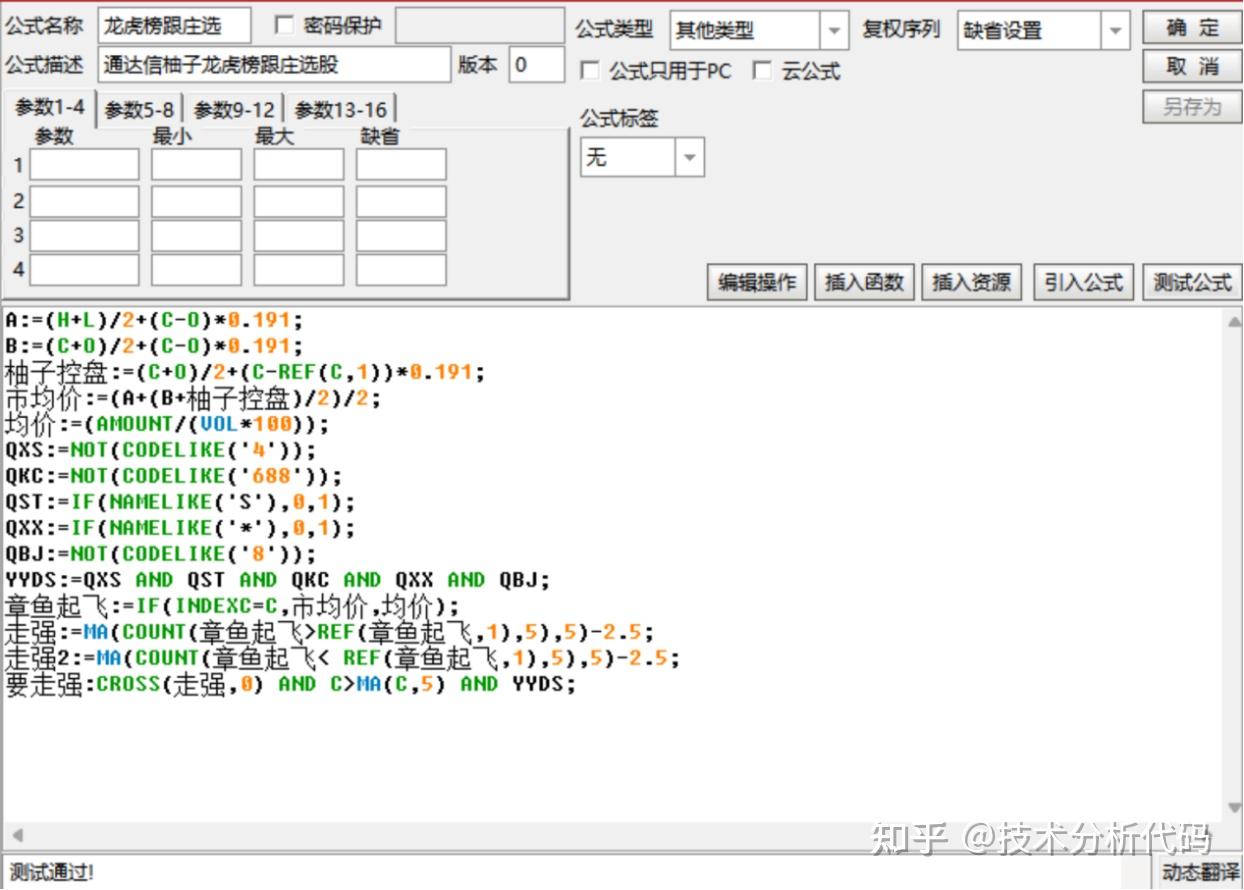Click the code line starting B:=(C+O)/2
Viewport: 1244px width, 890px height.
(x=153, y=346)
